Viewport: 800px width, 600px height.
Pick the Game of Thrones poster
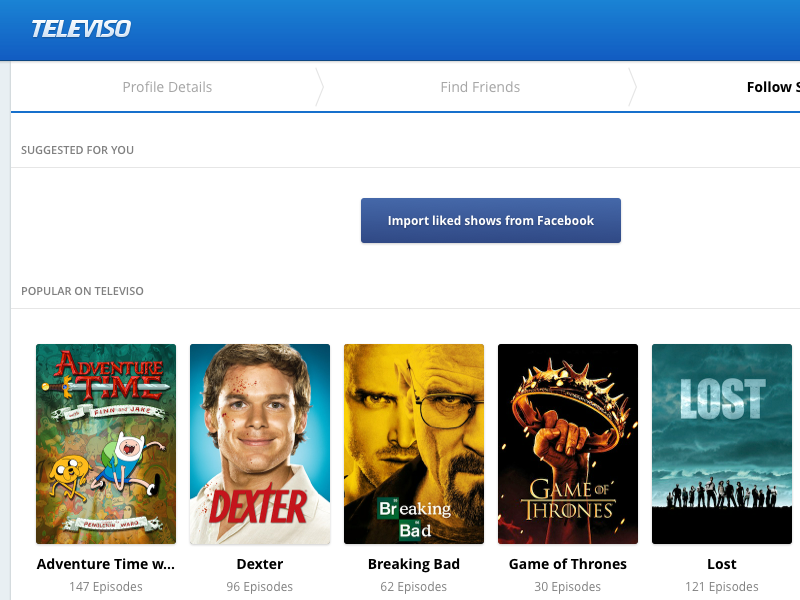click(568, 444)
